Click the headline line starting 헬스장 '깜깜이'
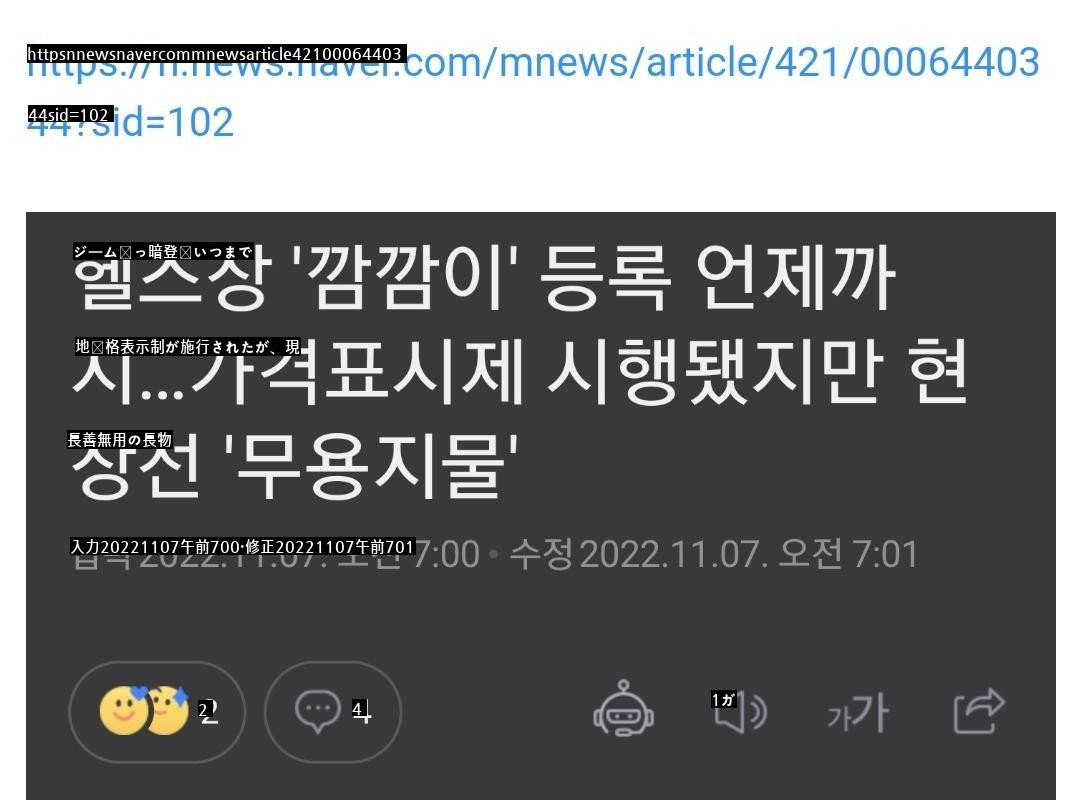Screen dimensions: 1080x800 pos(484,278)
